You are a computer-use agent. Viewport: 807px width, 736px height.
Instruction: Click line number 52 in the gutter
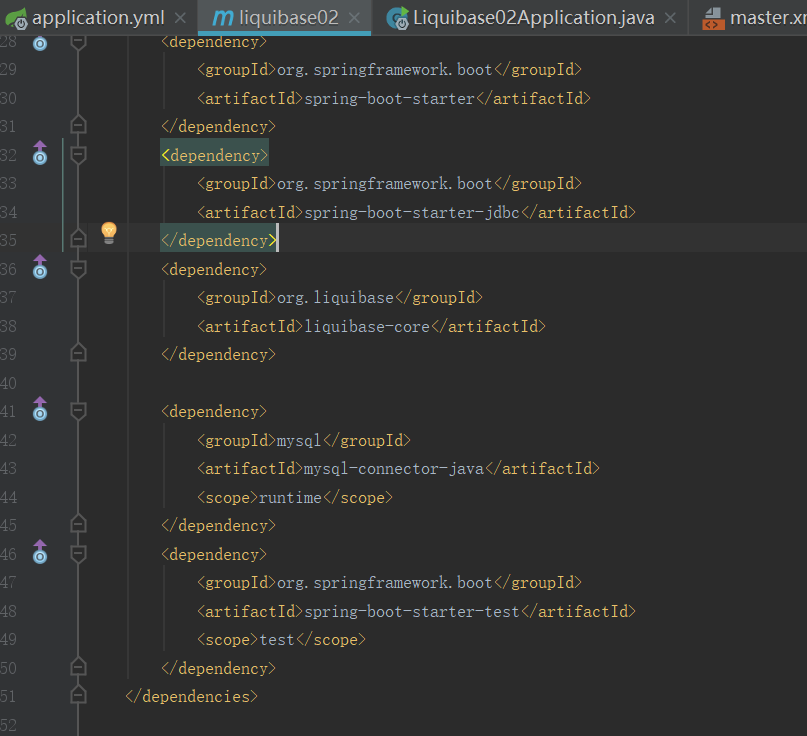8,725
